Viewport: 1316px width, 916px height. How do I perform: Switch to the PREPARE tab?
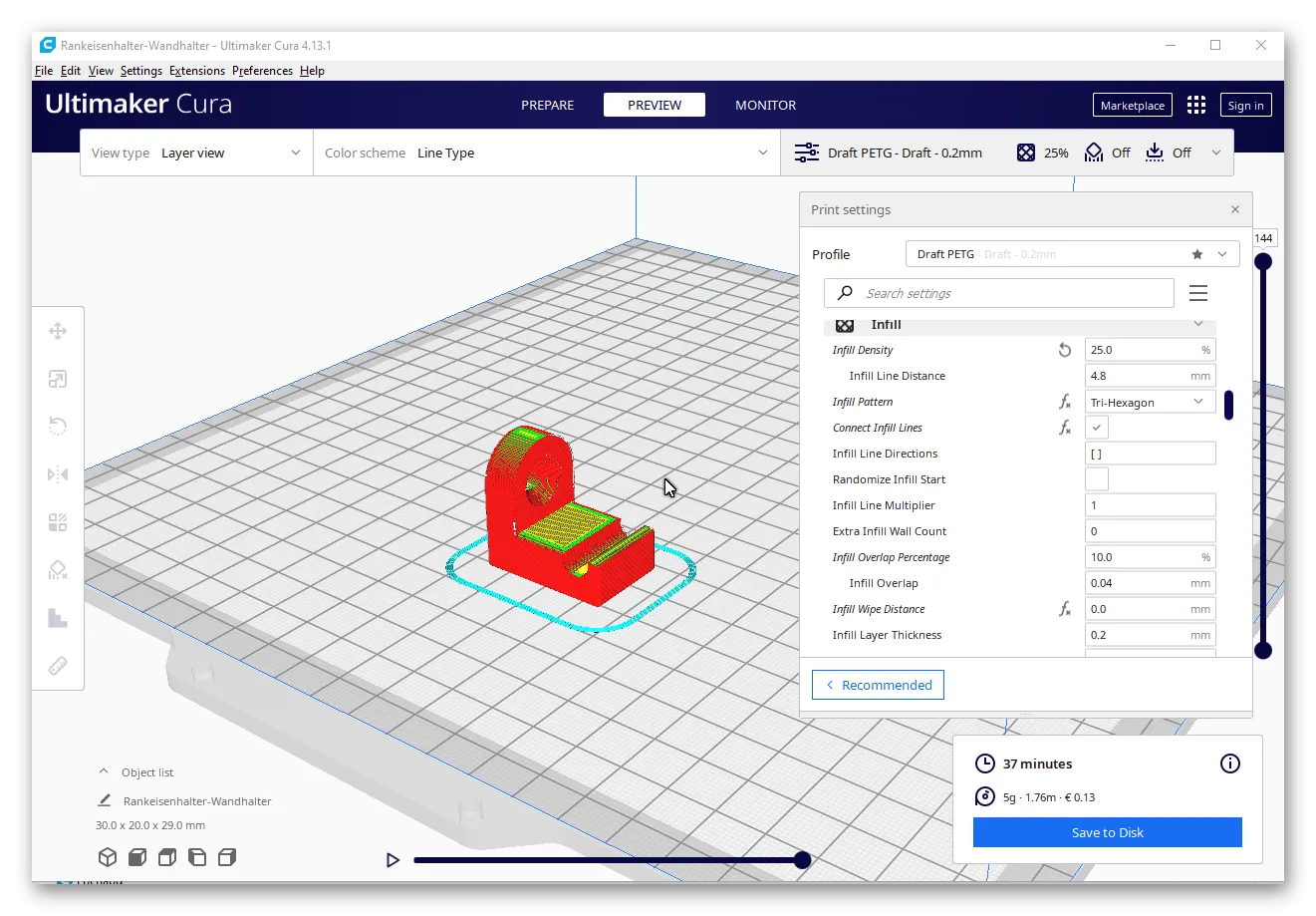(x=547, y=105)
